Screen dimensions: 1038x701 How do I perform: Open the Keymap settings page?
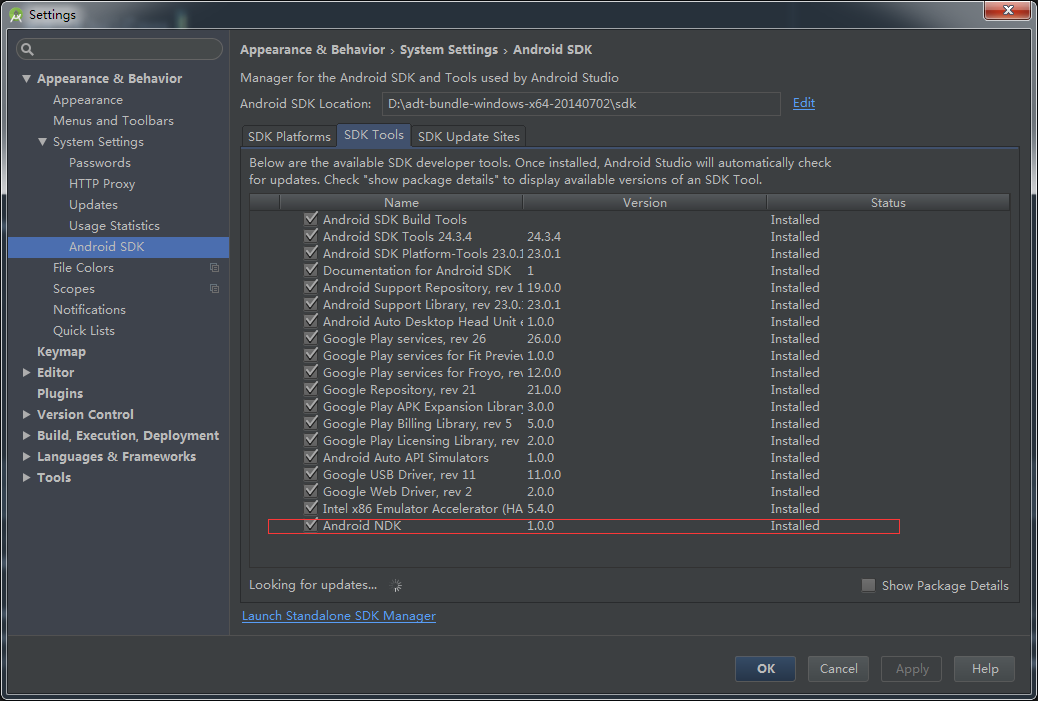click(x=62, y=351)
